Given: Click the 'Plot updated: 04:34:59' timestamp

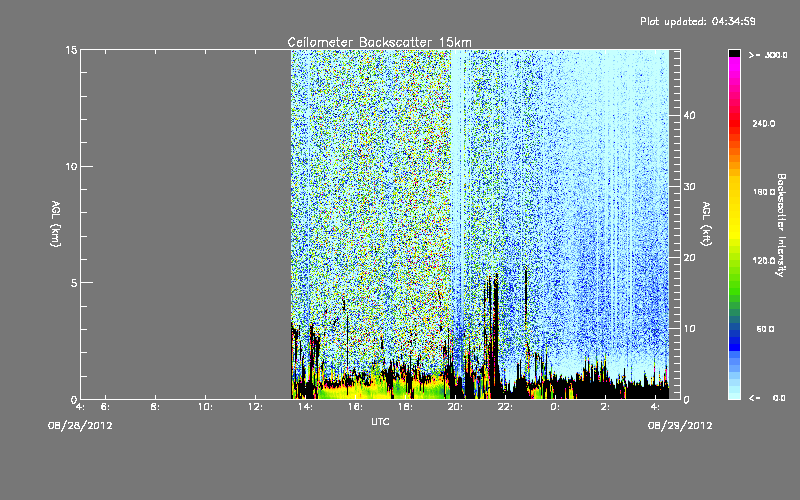Looking at the screenshot, I should coord(698,21).
